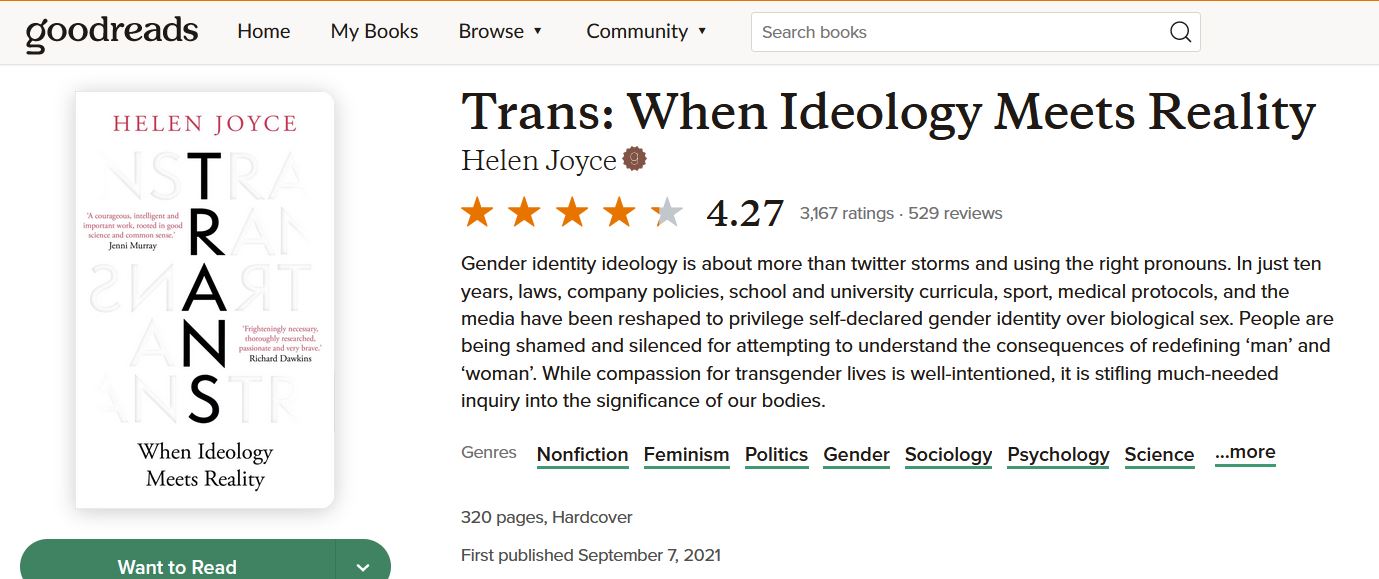Click the goodreads logo
This screenshot has height=579, width=1379.
[112, 32]
